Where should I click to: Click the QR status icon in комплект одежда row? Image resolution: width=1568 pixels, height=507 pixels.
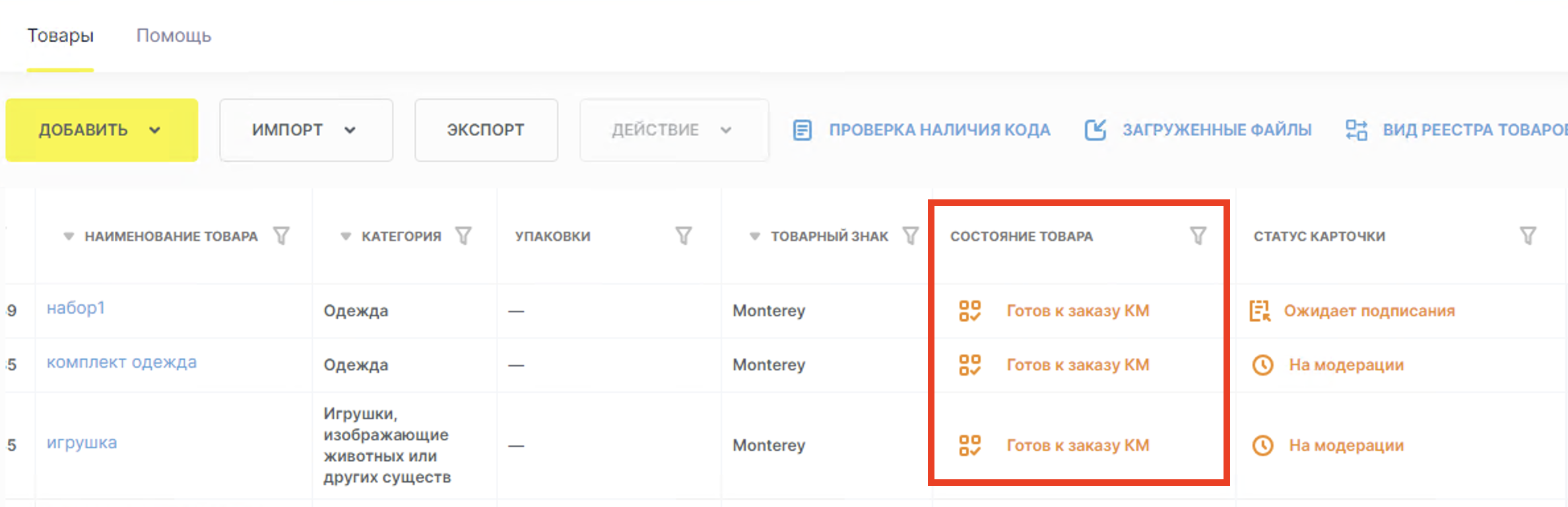(970, 365)
